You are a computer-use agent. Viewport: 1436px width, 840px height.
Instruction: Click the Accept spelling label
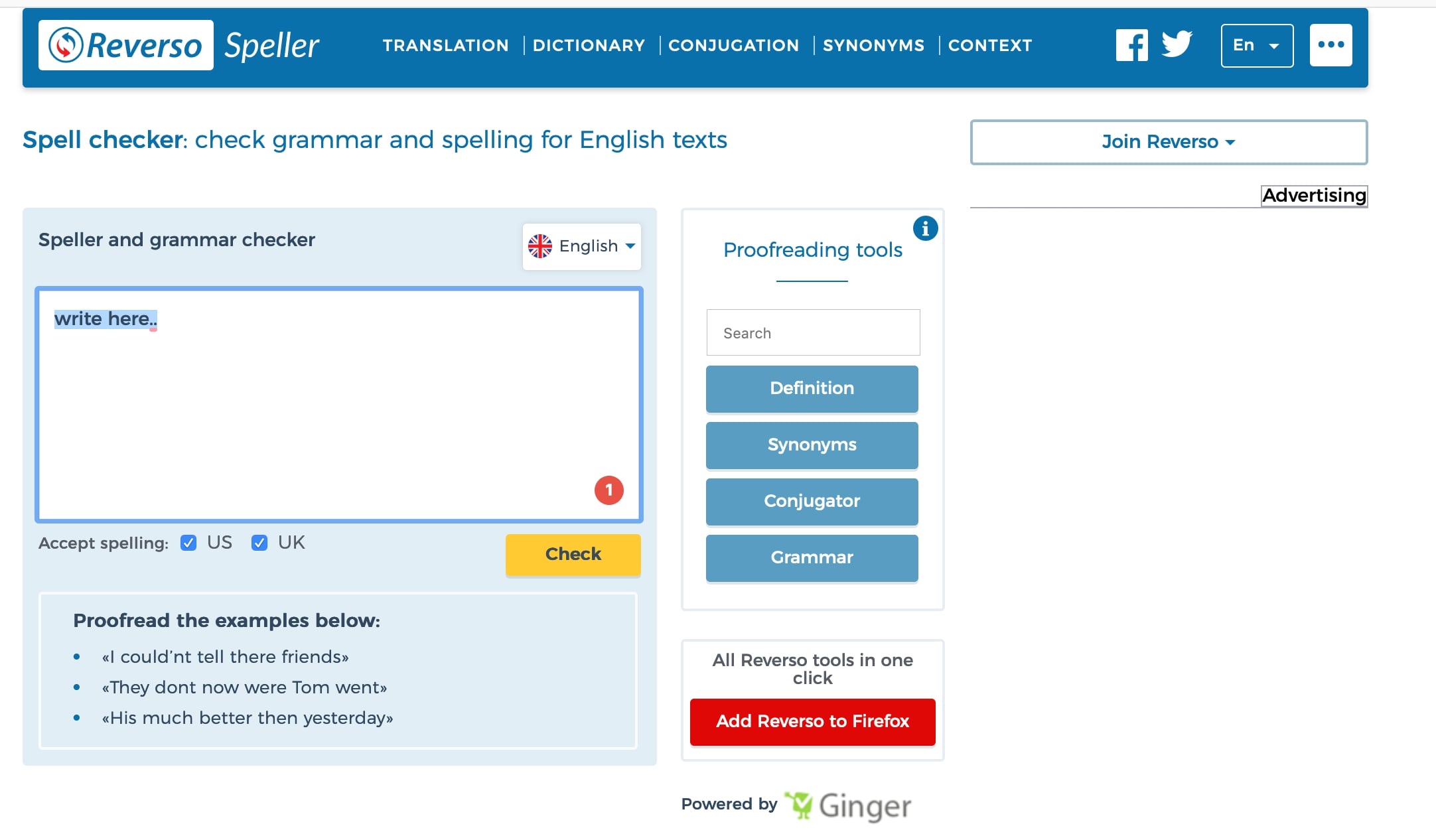coord(104,543)
